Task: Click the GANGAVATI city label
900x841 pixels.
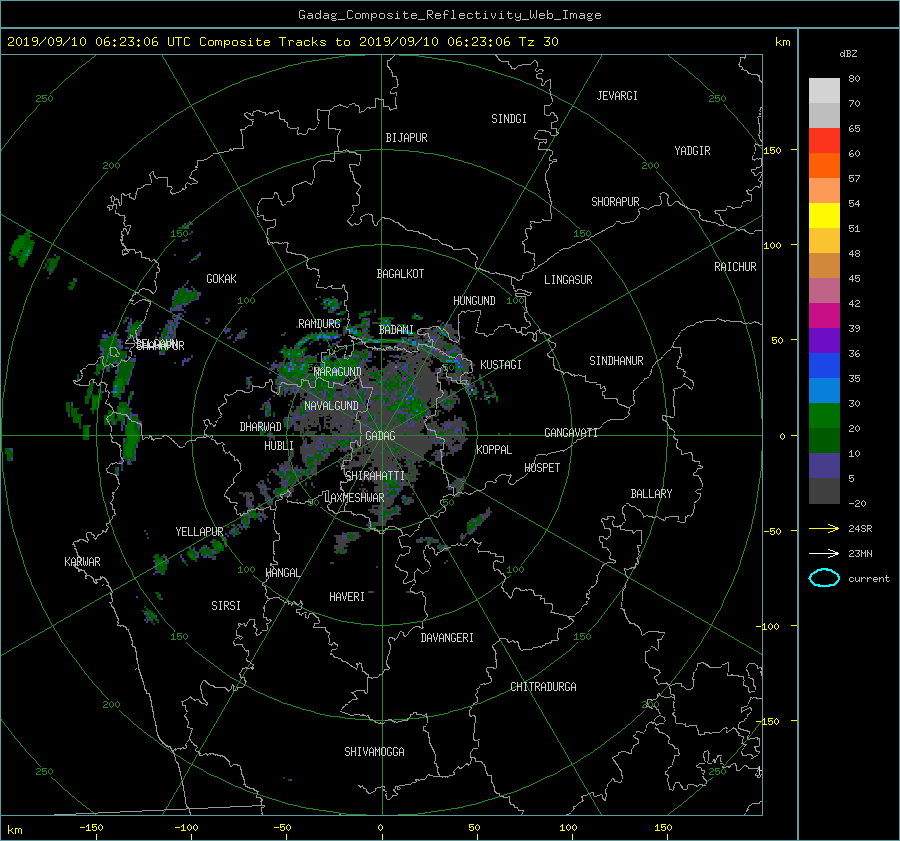Action: click(x=571, y=433)
